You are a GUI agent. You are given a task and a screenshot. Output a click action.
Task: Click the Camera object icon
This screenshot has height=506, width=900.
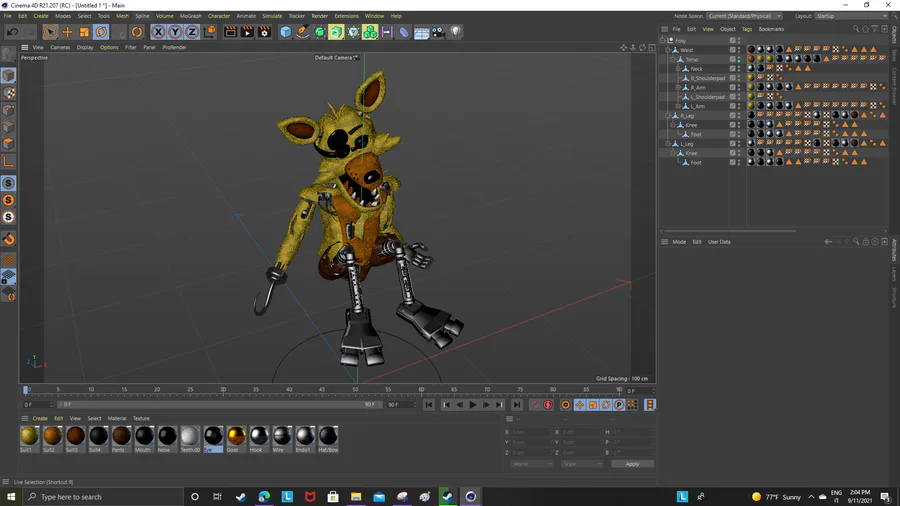point(438,32)
